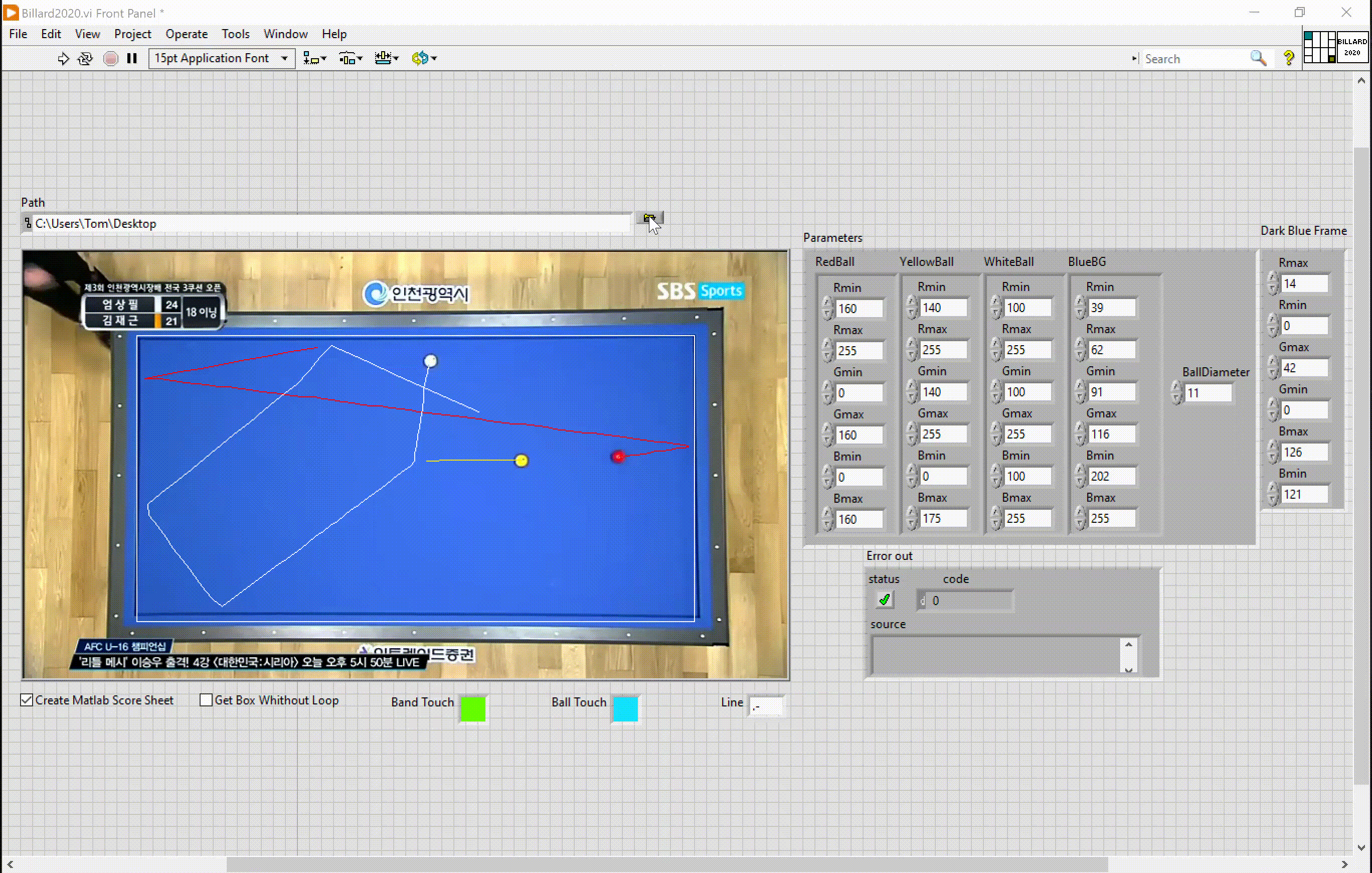Click the Error out source text box
This screenshot has width=1372, height=873.
[x=996, y=656]
